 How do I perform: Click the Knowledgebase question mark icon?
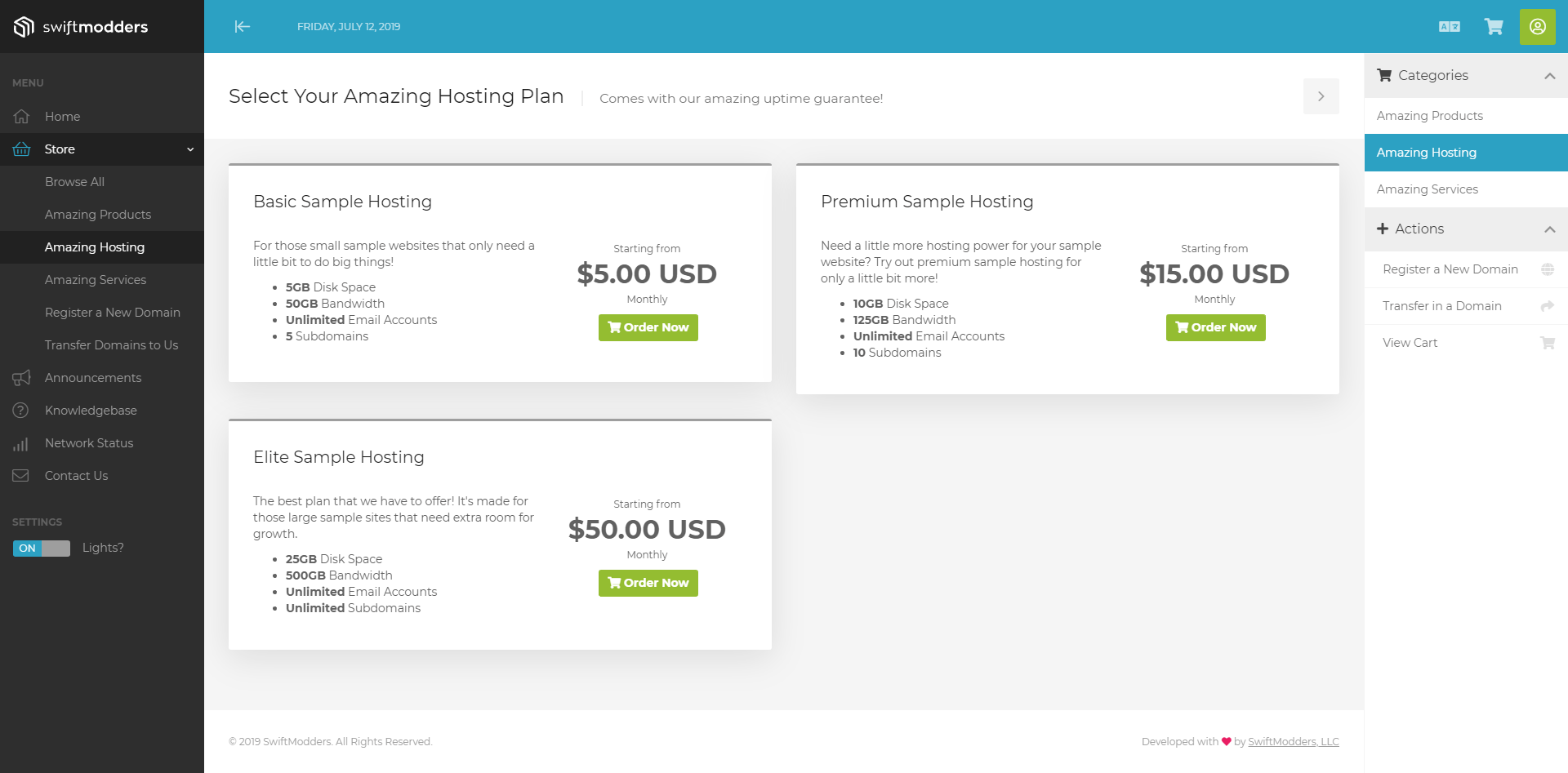(21, 411)
